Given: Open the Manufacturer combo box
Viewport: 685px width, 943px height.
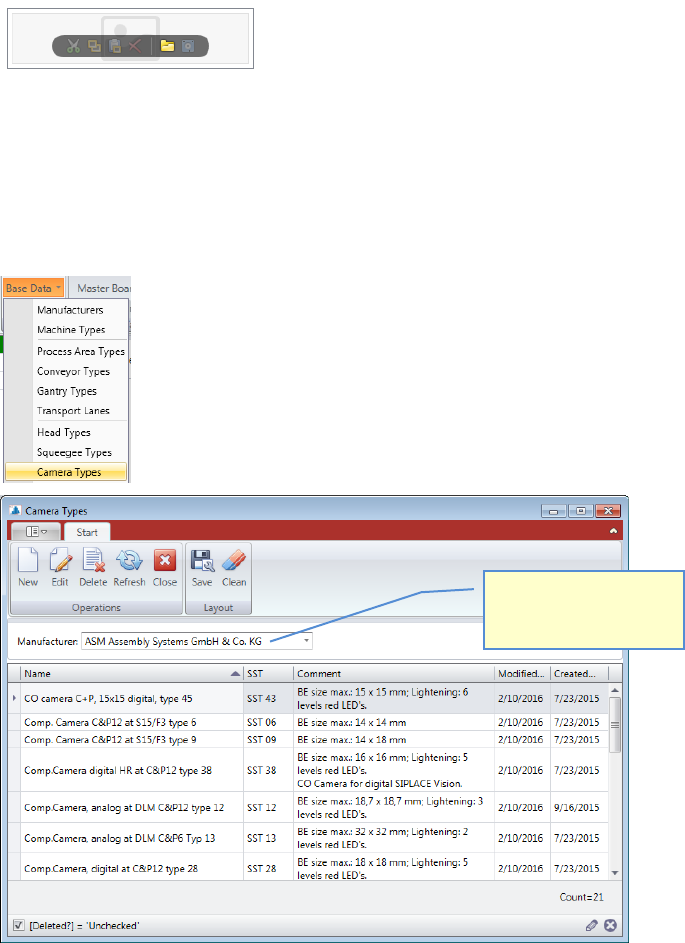Looking at the screenshot, I should pyautogui.click(x=306, y=641).
